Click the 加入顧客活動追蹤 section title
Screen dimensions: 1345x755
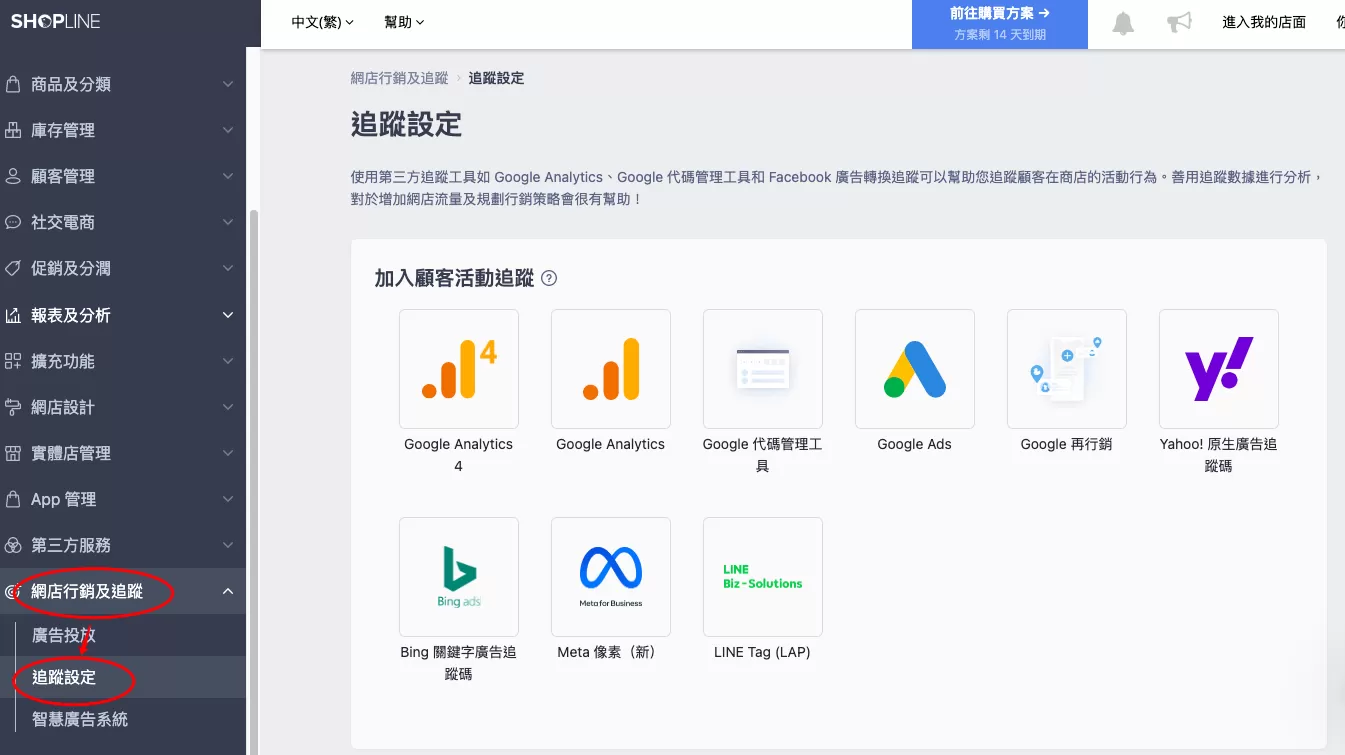click(x=454, y=278)
